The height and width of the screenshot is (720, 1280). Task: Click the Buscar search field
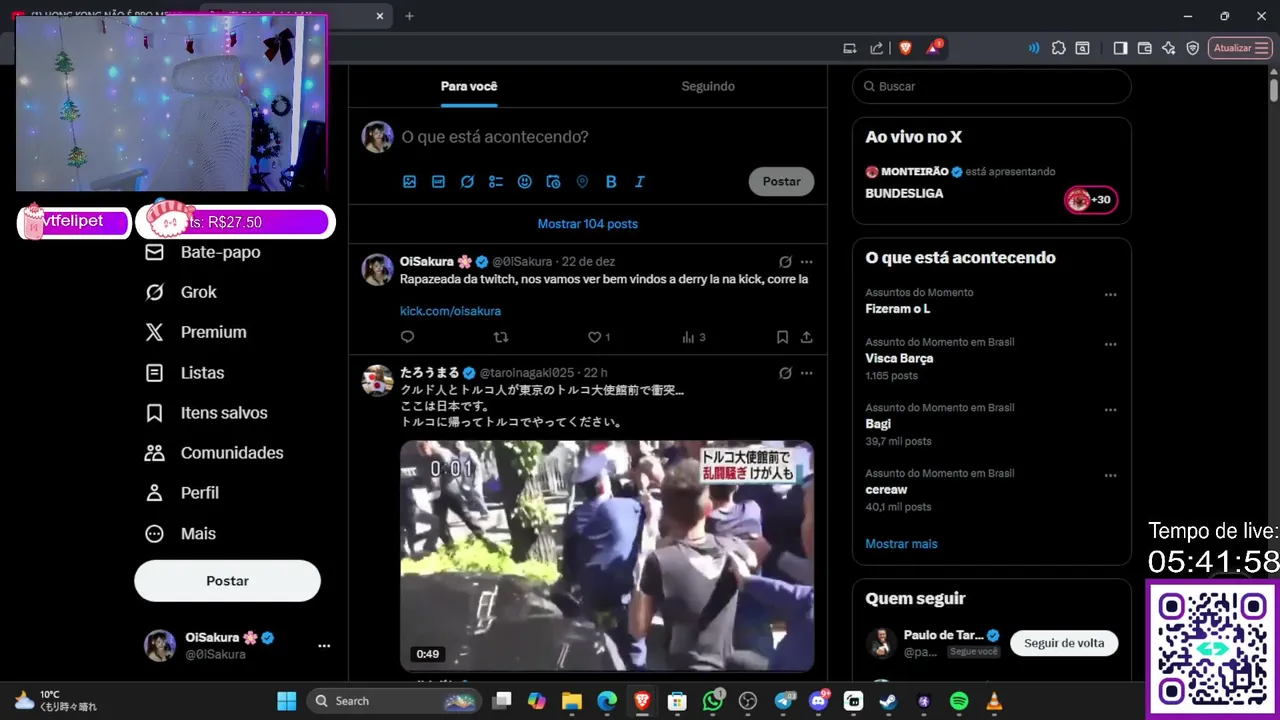992,86
